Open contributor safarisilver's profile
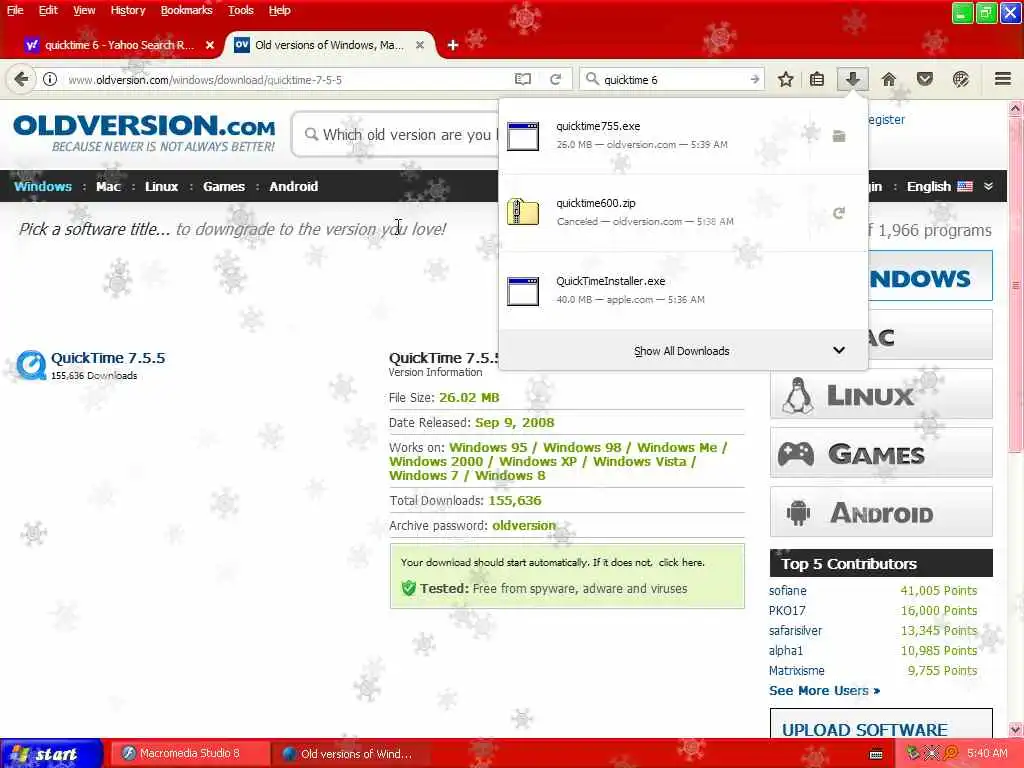 click(x=795, y=631)
